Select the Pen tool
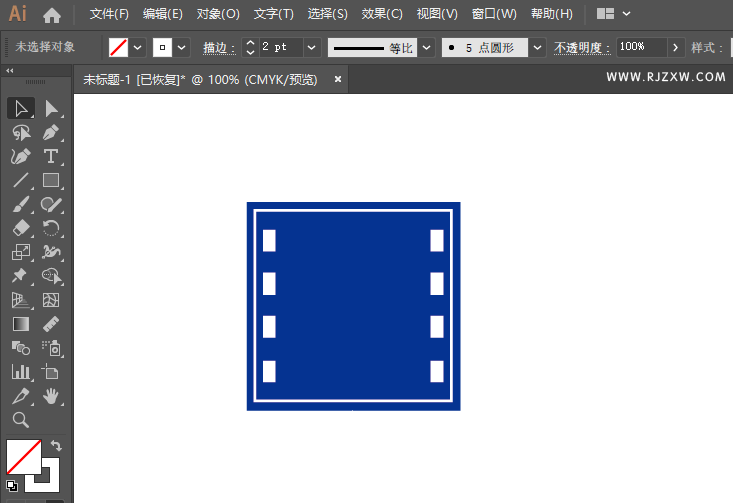 [x=51, y=133]
